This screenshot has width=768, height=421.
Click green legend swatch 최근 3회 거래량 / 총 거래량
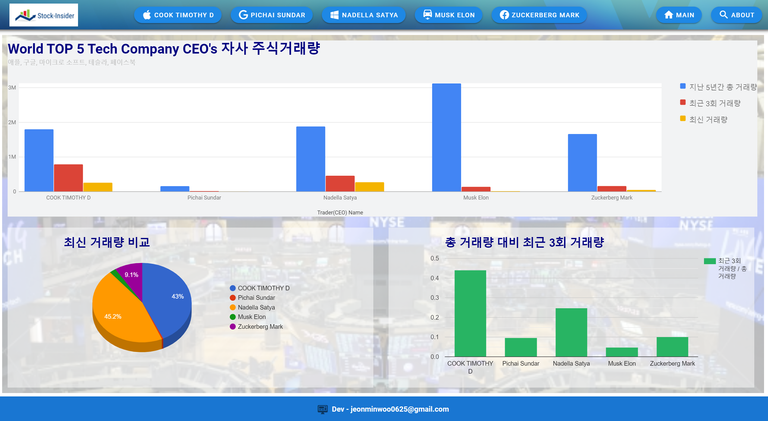tap(710, 261)
